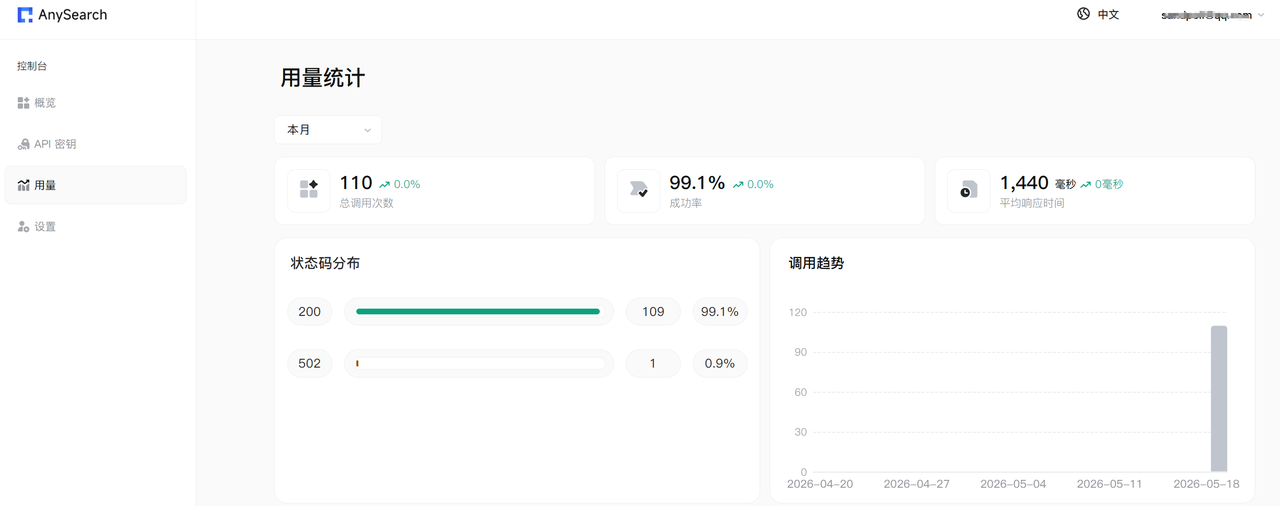Click the 2026-05-18 axis date label

pyautogui.click(x=1206, y=484)
